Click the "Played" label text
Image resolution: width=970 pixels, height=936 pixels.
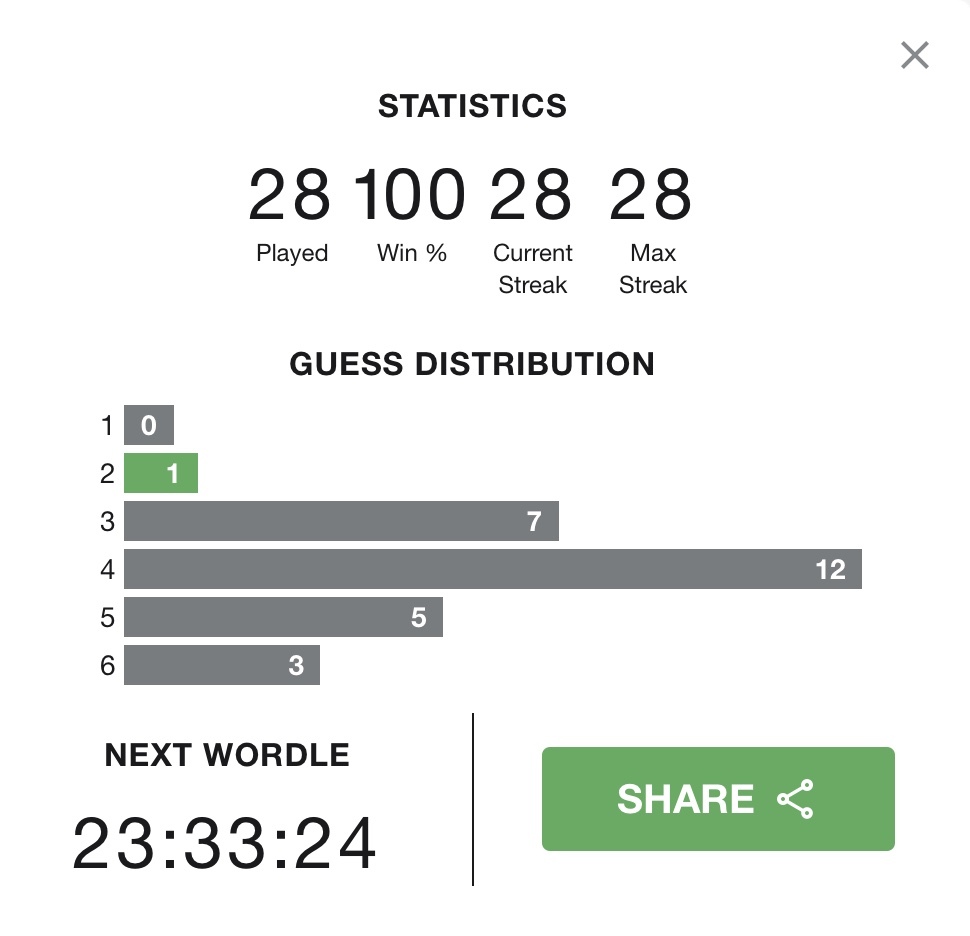(x=292, y=254)
